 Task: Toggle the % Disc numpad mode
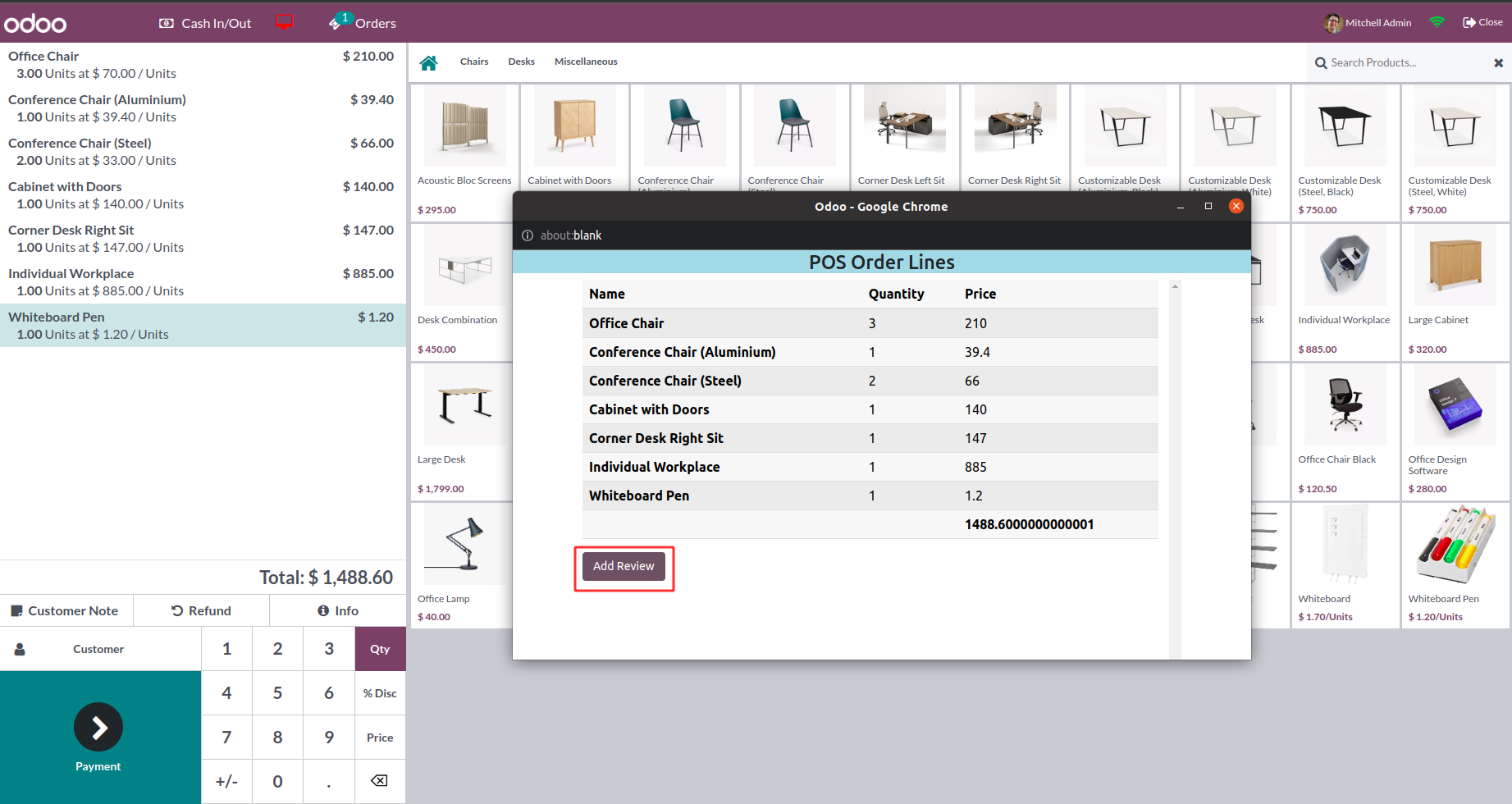pos(380,693)
